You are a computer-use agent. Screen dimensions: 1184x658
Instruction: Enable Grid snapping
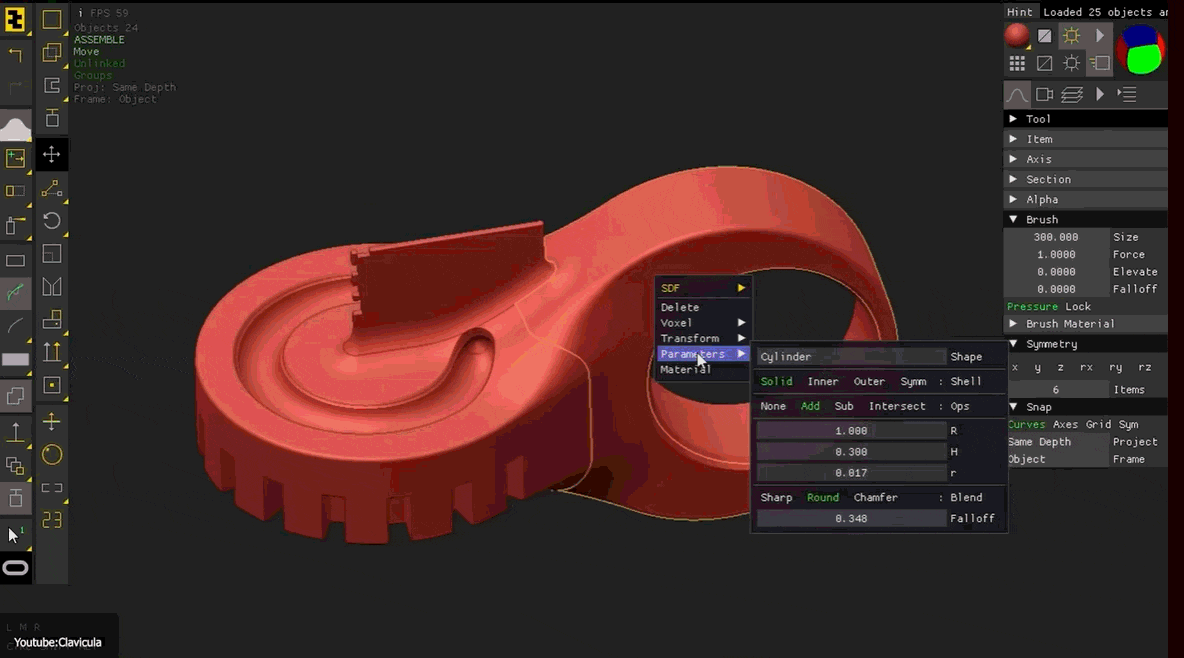point(1098,425)
